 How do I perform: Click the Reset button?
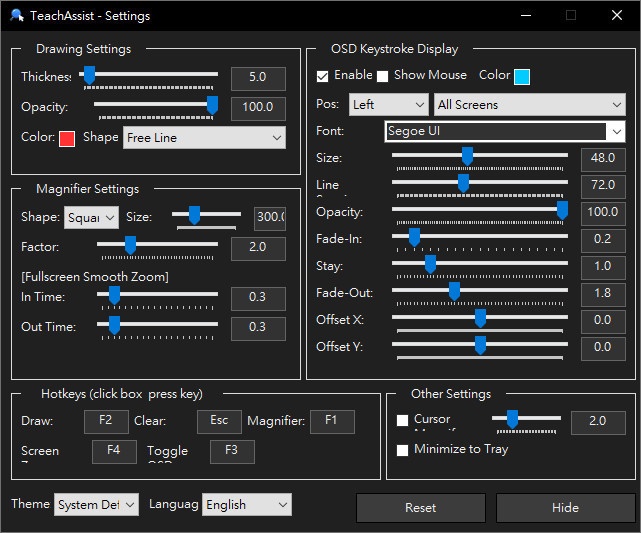pos(421,508)
